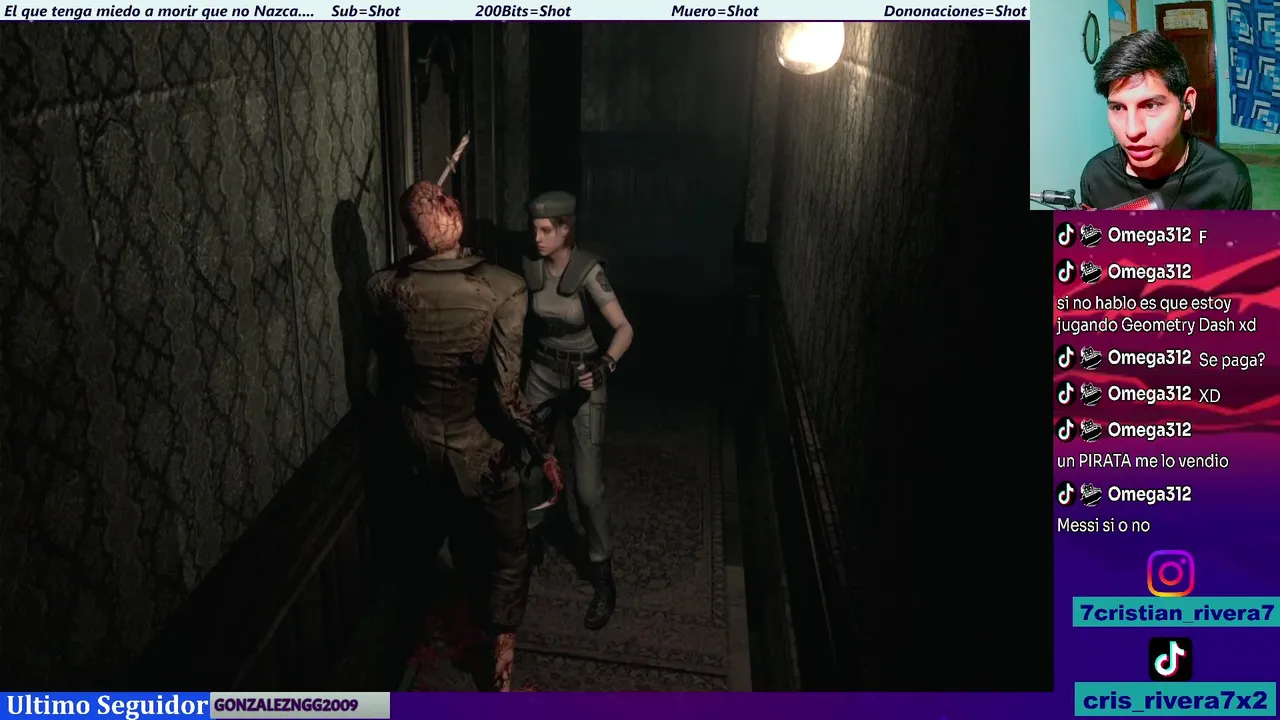Click the chat message "Se paga?"

(x=1231, y=359)
